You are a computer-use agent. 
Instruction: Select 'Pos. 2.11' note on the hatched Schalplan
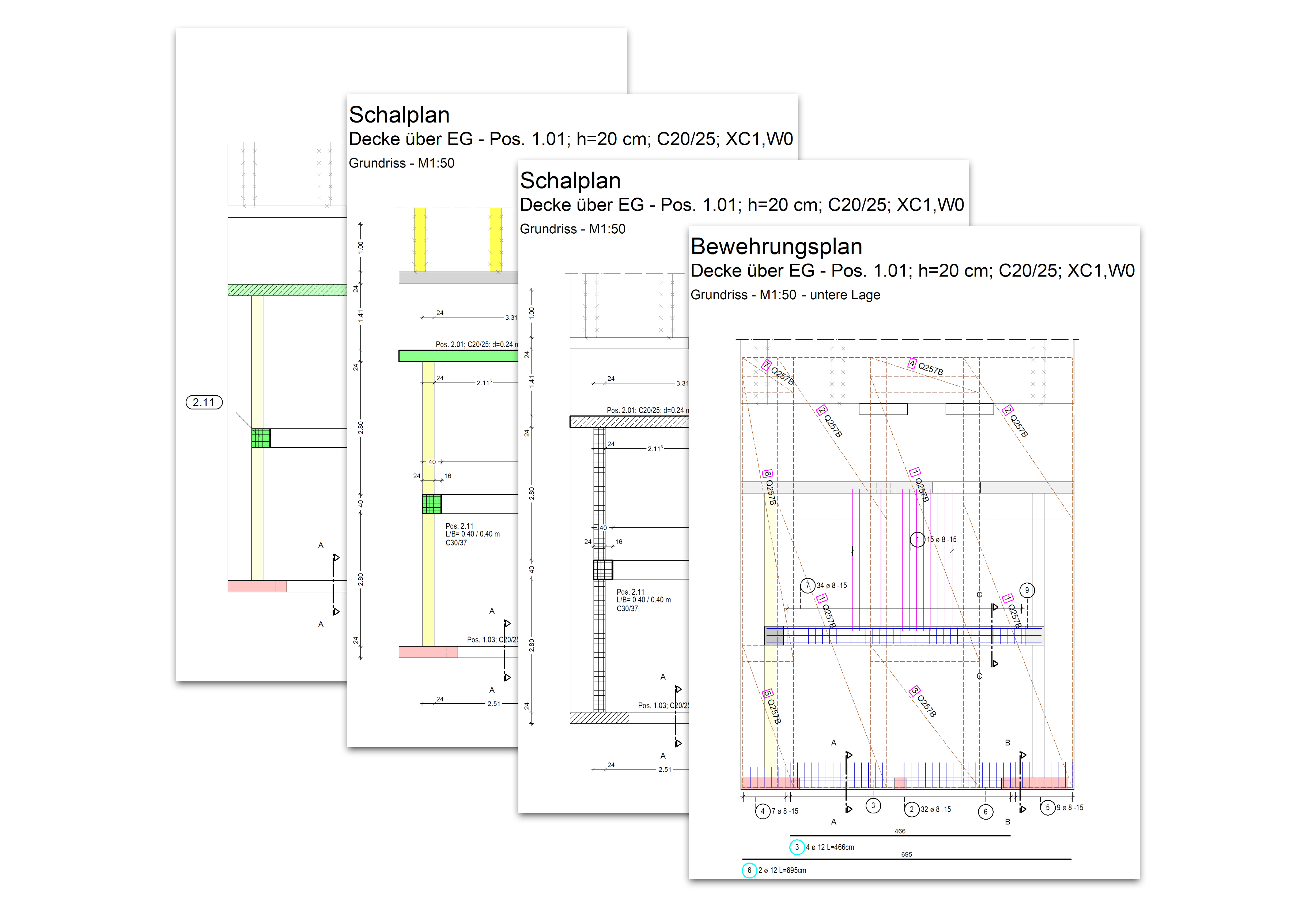point(631,592)
